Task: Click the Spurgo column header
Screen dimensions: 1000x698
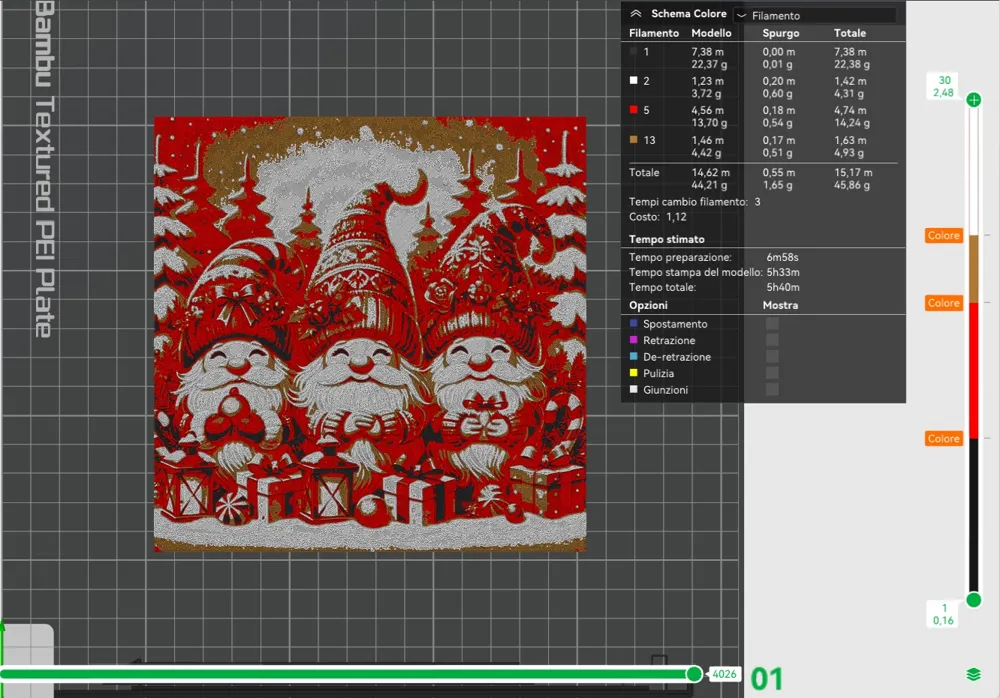Action: [781, 33]
